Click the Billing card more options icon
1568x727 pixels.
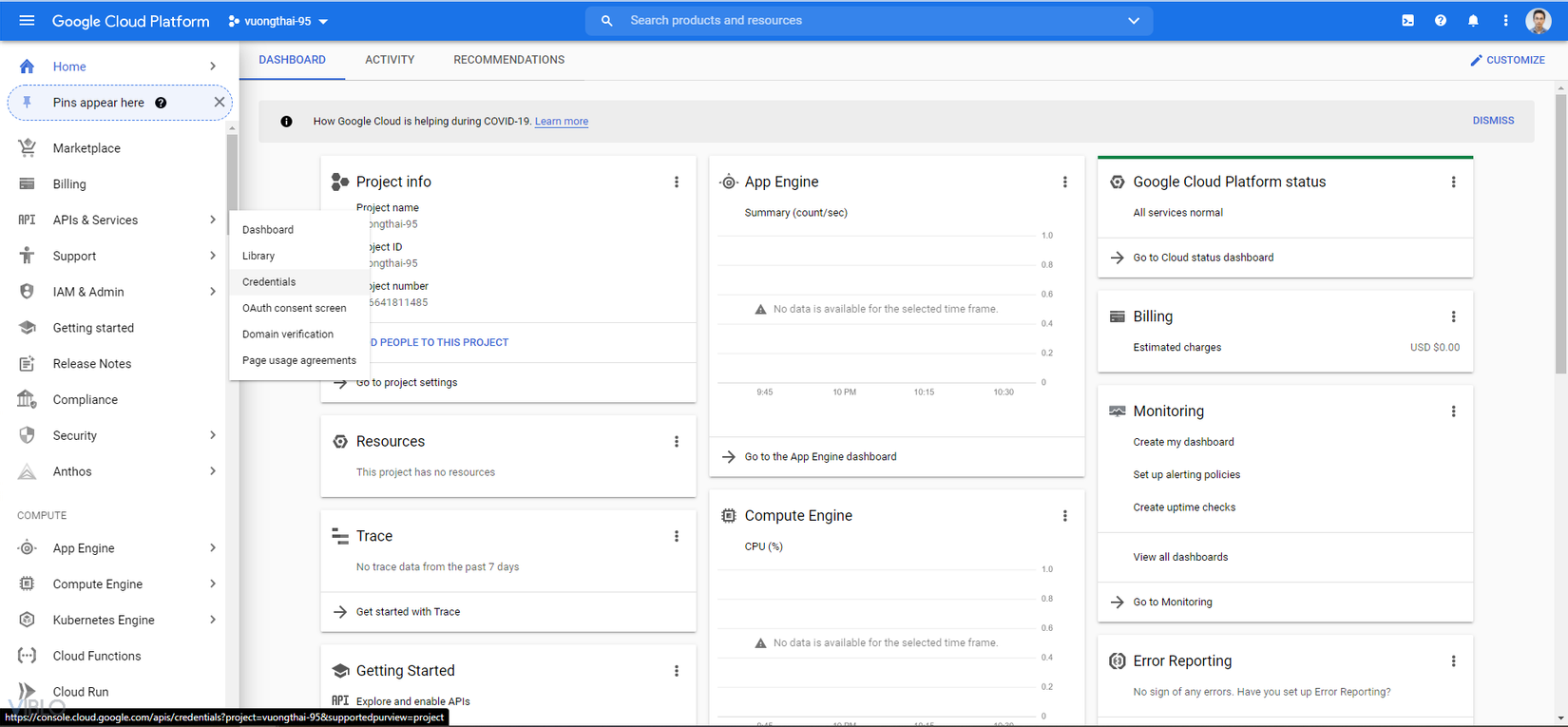pos(1453,316)
